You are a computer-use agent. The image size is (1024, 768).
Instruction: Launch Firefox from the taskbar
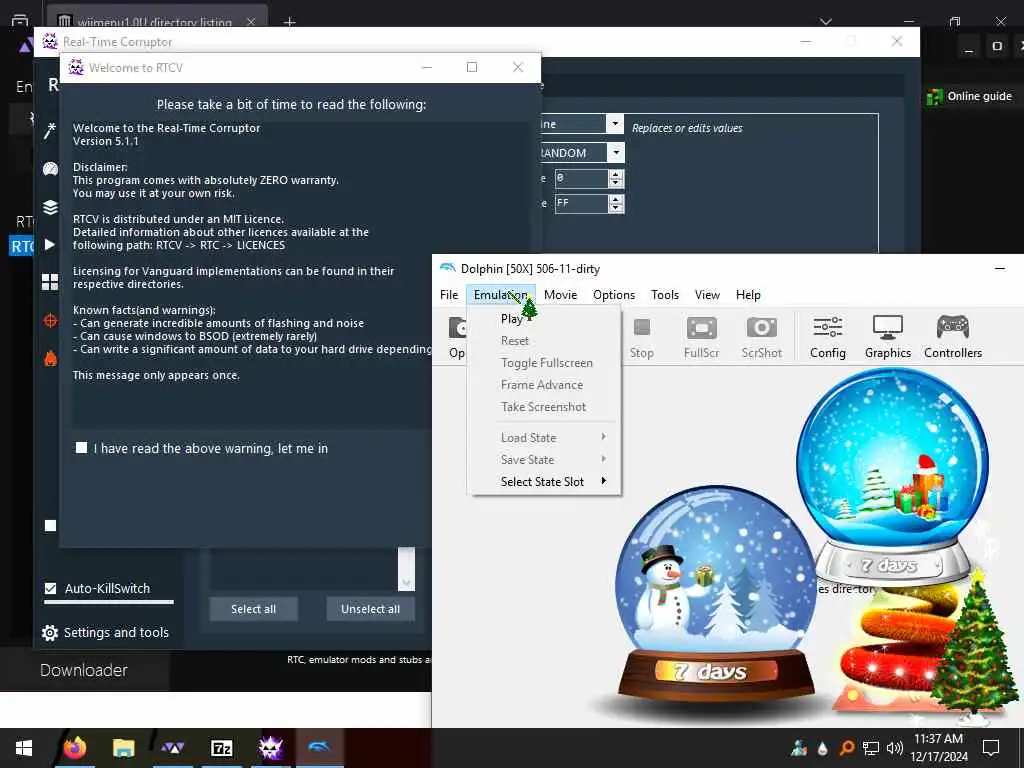point(74,748)
